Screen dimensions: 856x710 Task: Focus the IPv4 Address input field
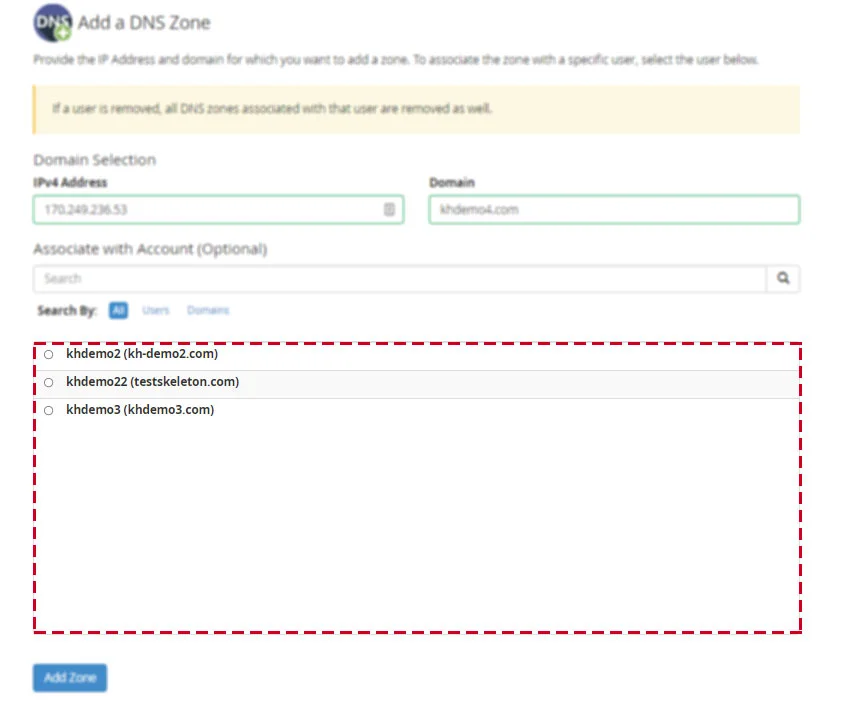pyautogui.click(x=218, y=210)
